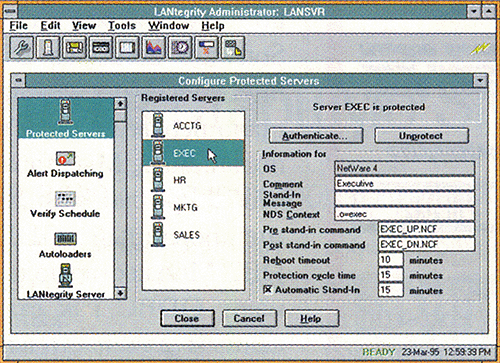Click the Protection cycle time minutes field
This screenshot has width=500, height=363.
[390, 275]
